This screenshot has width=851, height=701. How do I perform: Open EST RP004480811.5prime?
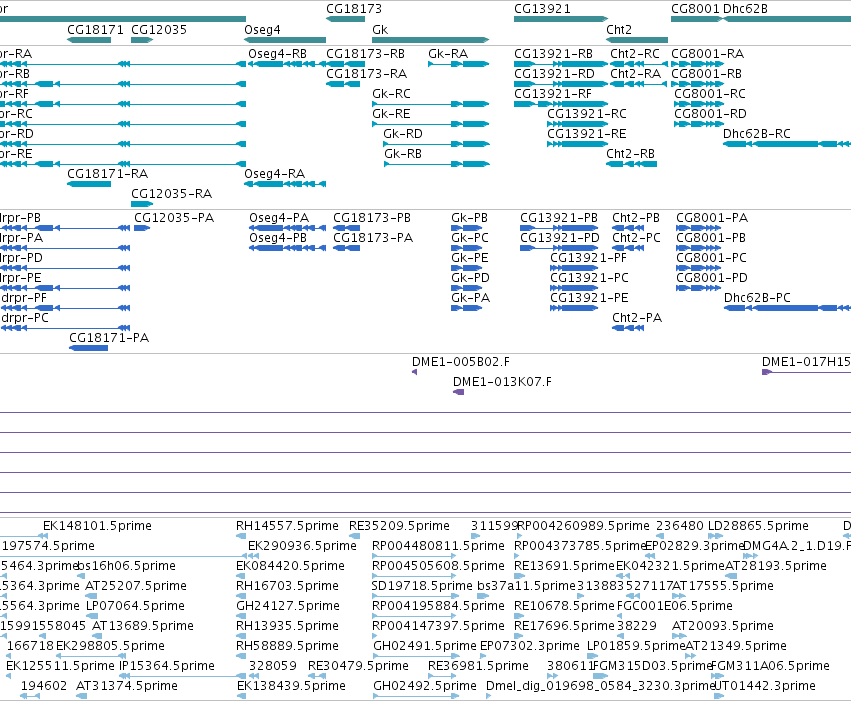click(438, 546)
